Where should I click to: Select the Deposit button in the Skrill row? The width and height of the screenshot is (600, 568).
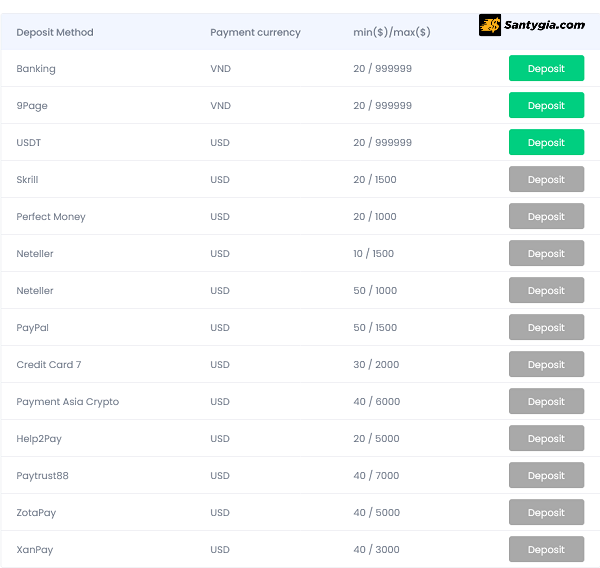tap(546, 180)
